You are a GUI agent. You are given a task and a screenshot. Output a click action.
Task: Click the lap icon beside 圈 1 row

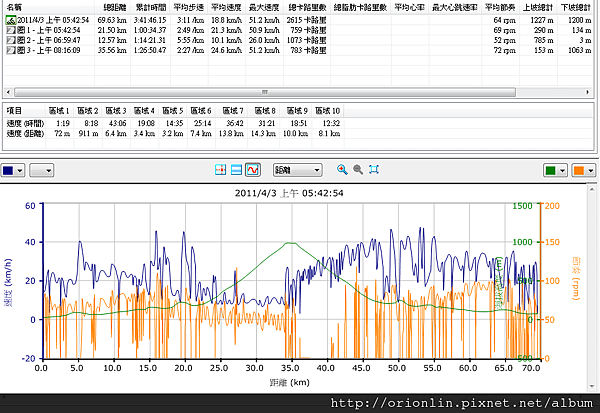[11, 30]
